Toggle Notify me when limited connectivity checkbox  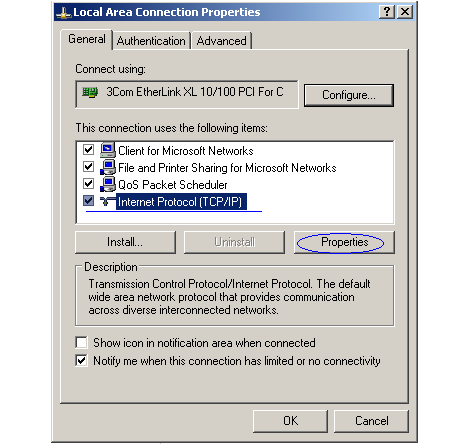[82, 360]
